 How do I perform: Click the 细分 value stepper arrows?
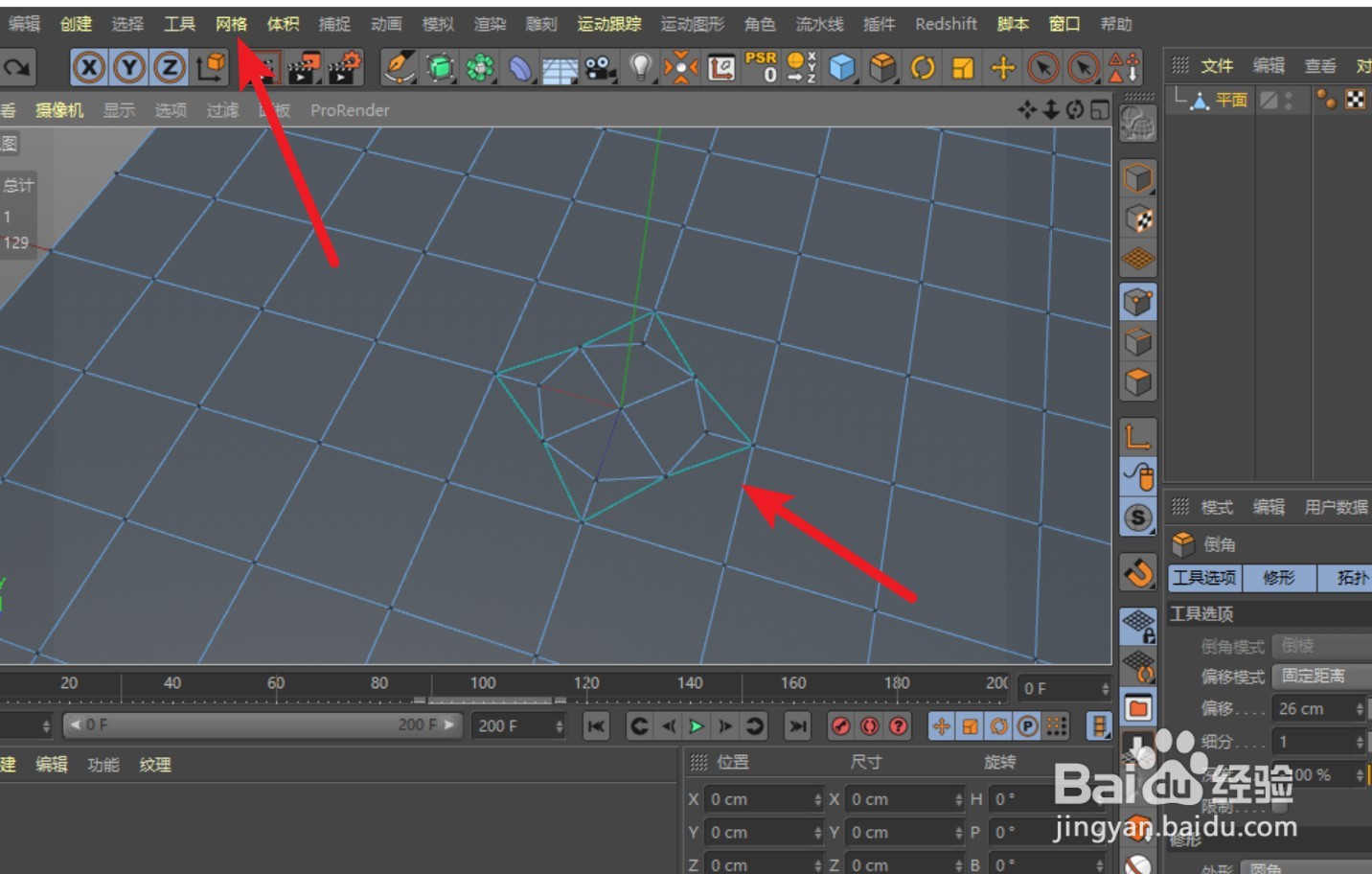pyautogui.click(x=1360, y=742)
